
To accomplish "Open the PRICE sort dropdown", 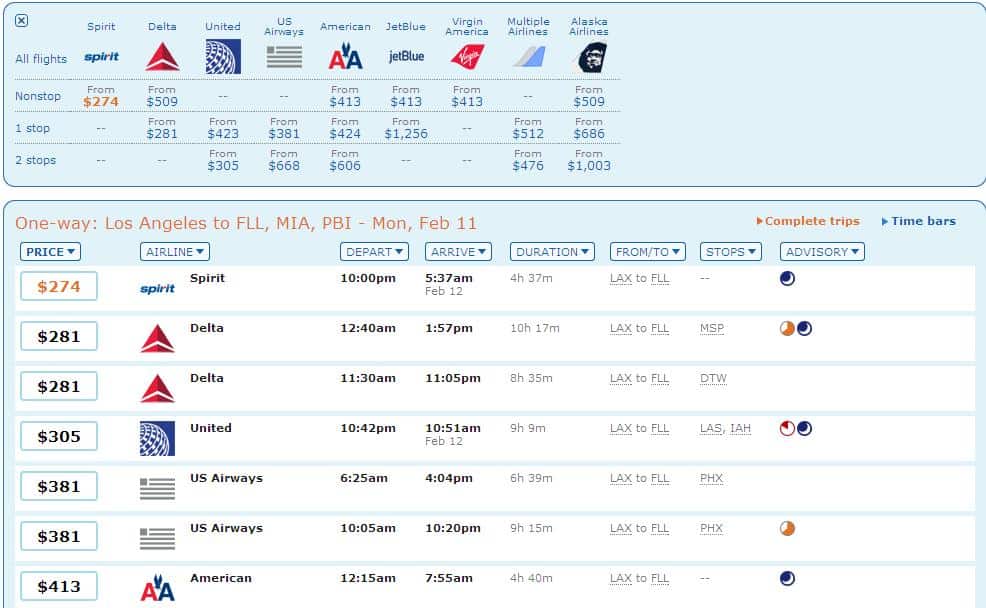I will 50,251.
